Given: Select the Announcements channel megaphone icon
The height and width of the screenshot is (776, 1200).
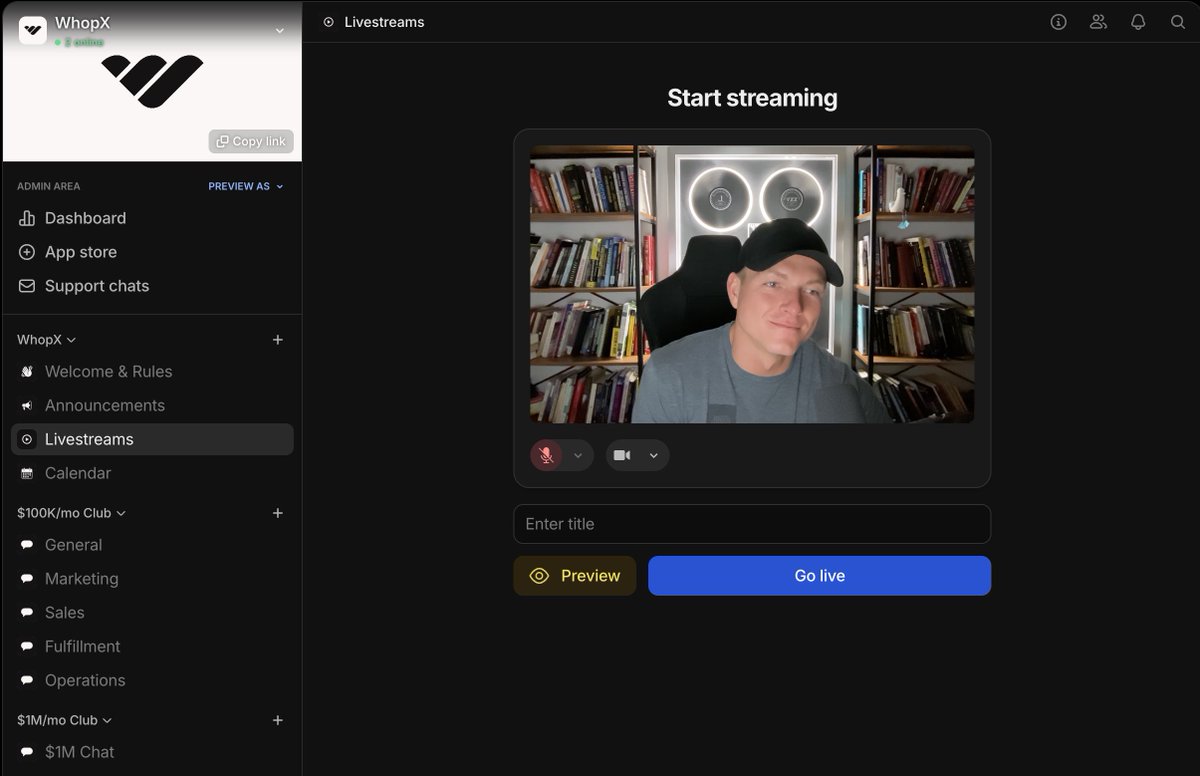Looking at the screenshot, I should click(27, 405).
